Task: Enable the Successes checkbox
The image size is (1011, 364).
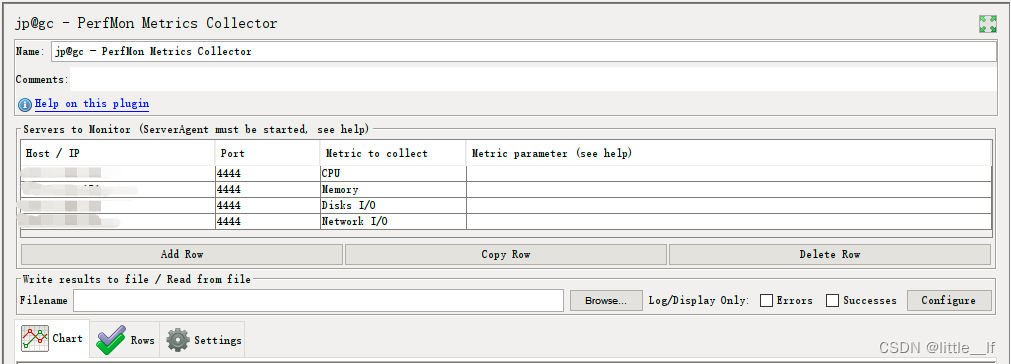Action: pos(832,301)
